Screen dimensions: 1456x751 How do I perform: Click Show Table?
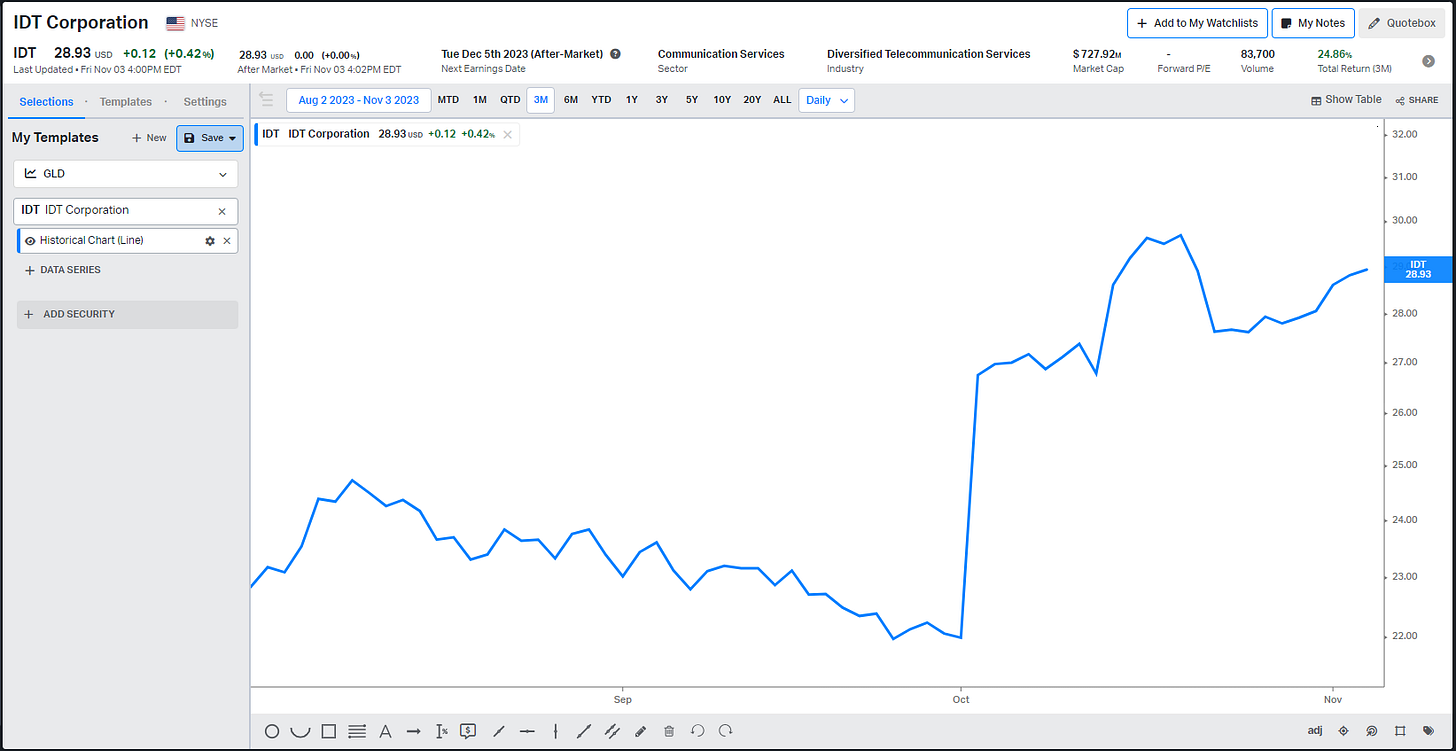tap(1346, 100)
